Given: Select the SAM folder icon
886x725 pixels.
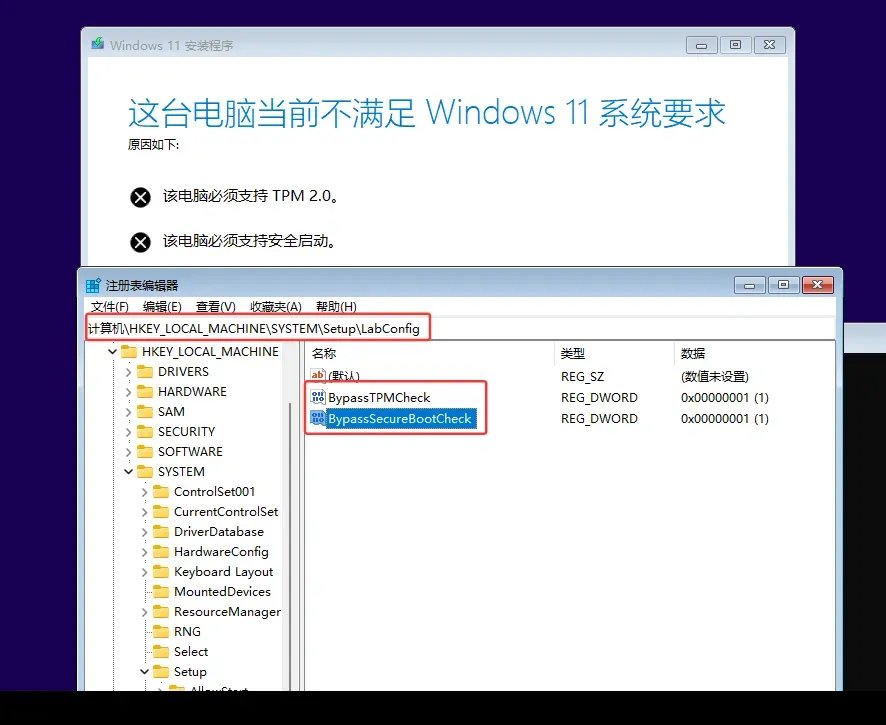Looking at the screenshot, I should tap(145, 411).
